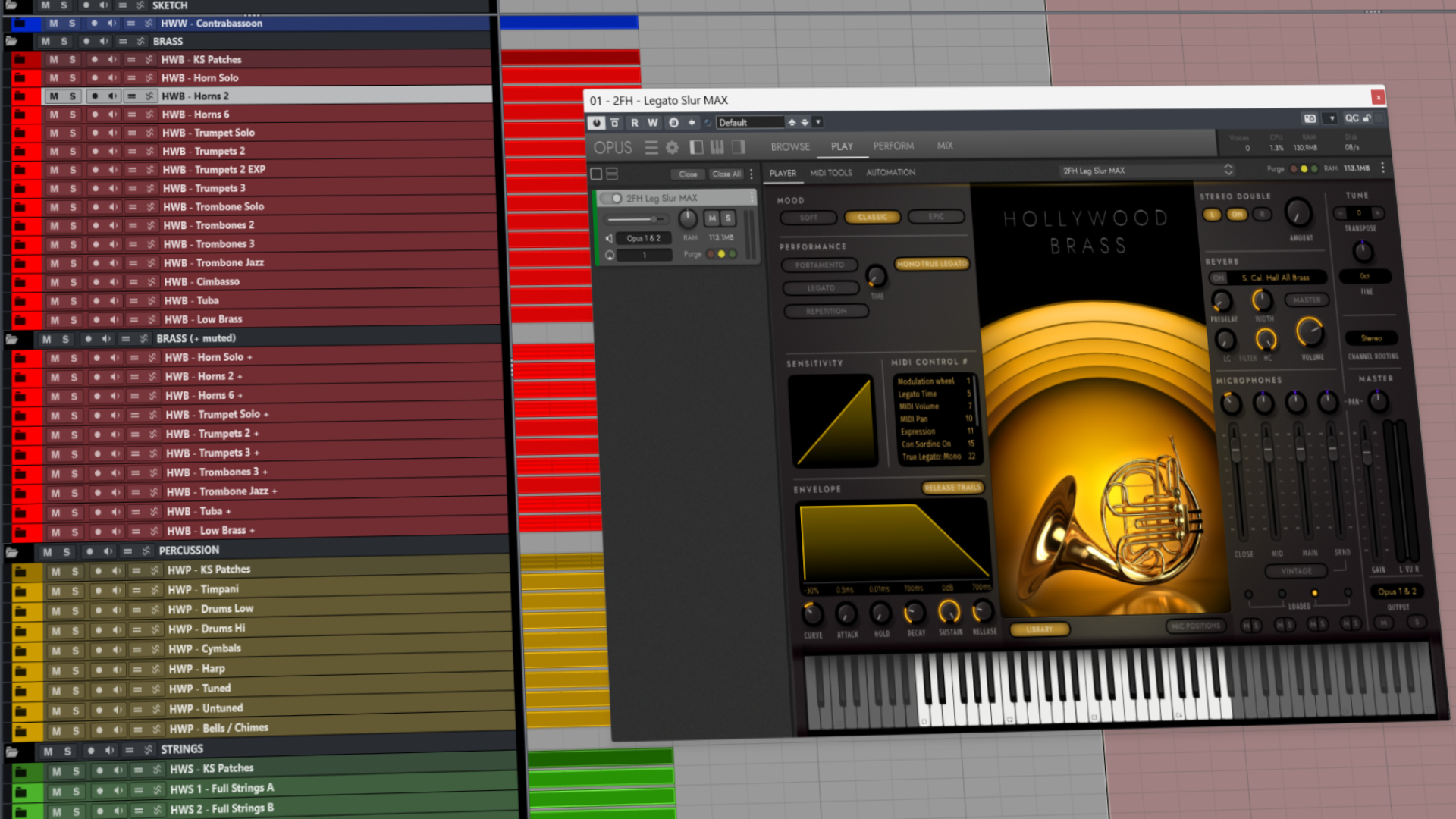Solo HWB - Trumpet Solo track
This screenshot has width=1456, height=819.
[x=72, y=133]
